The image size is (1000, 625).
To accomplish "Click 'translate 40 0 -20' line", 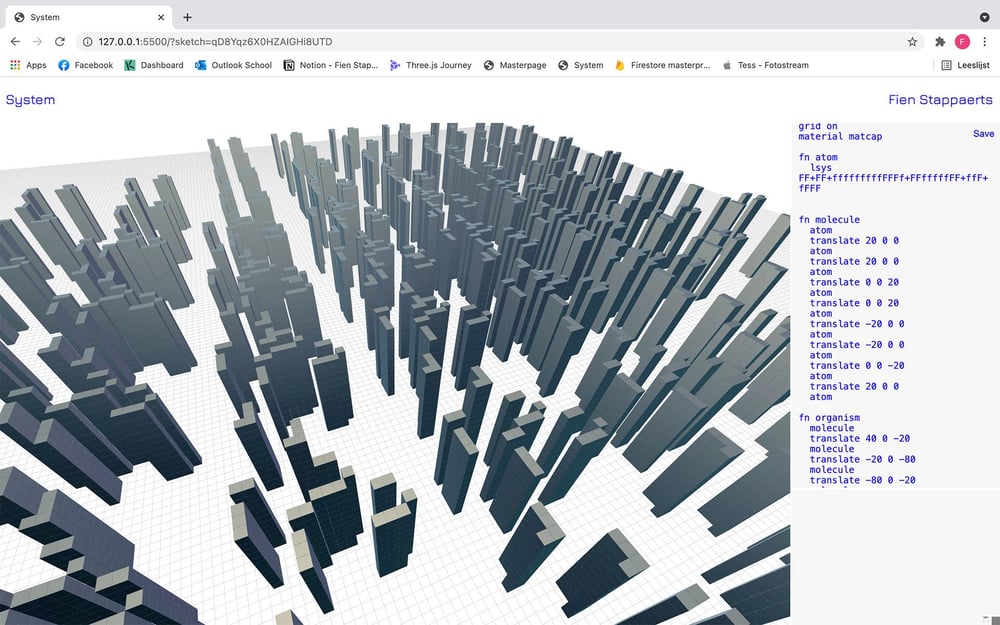I will [x=860, y=439].
